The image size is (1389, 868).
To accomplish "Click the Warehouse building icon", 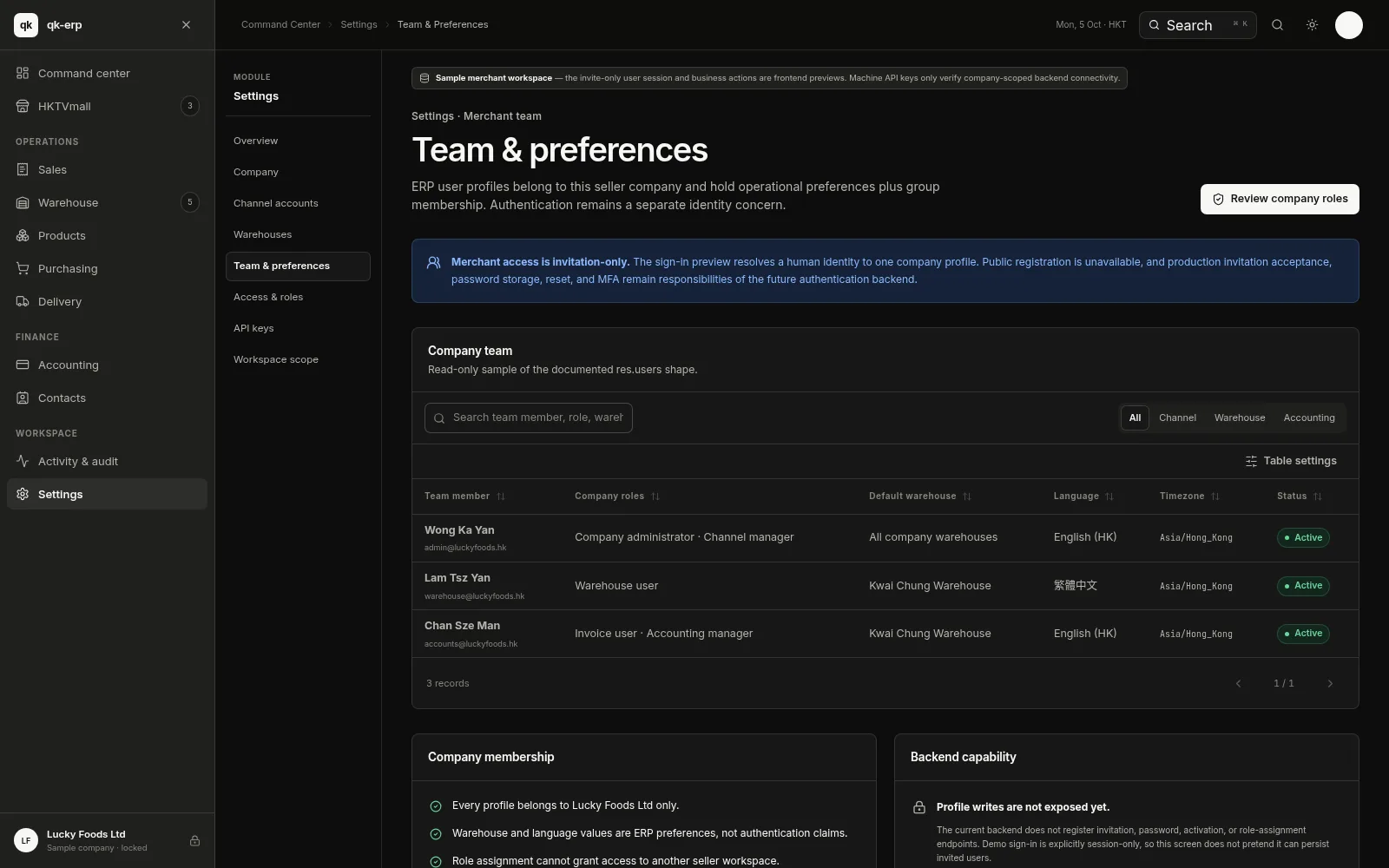I will coord(23,202).
